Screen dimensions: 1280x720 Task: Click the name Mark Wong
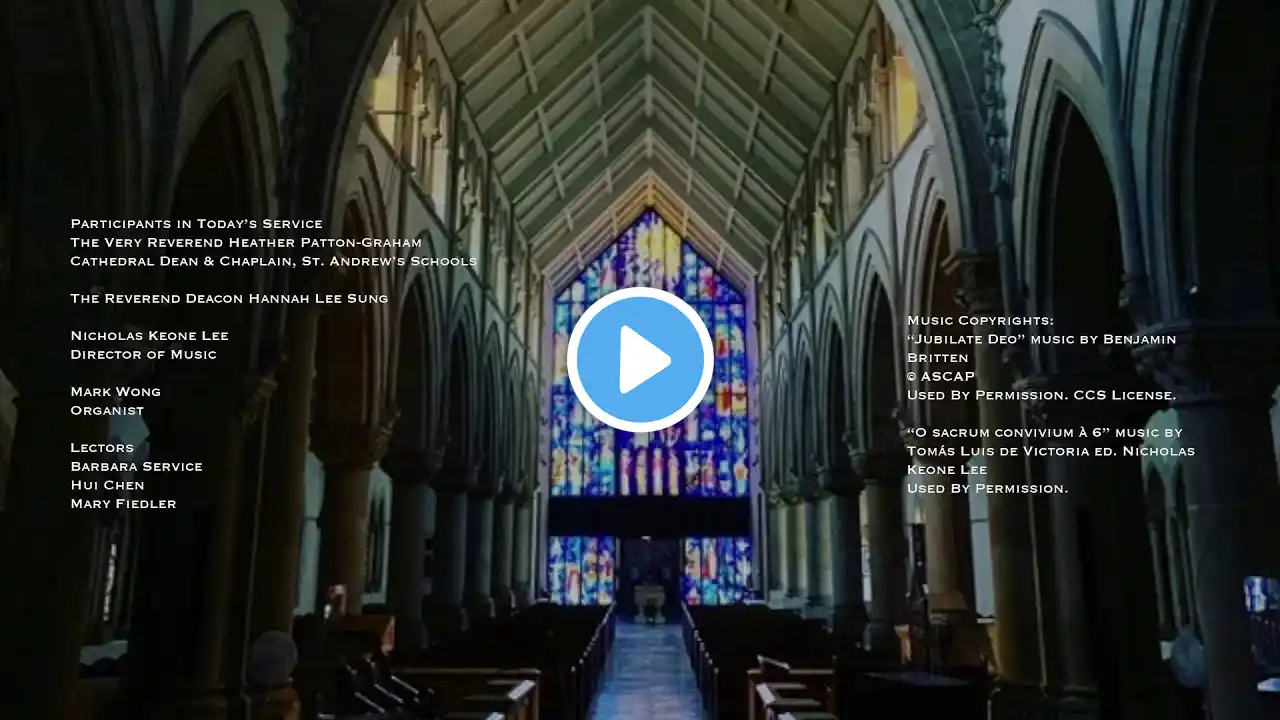tap(115, 392)
